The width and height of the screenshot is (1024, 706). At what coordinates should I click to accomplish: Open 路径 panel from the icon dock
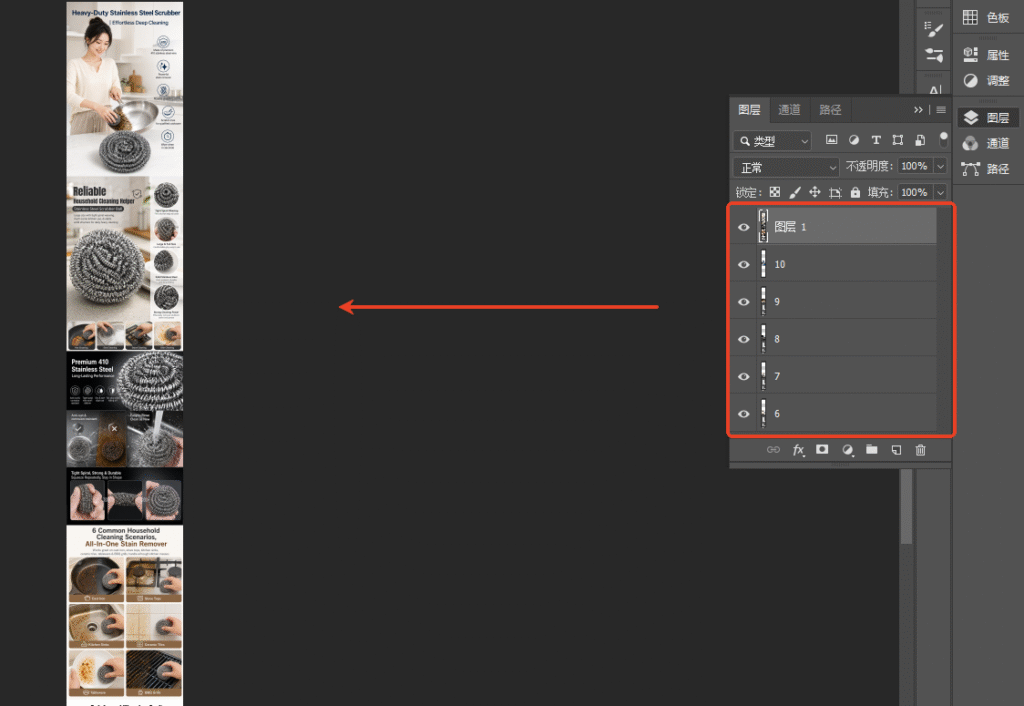tap(986, 169)
